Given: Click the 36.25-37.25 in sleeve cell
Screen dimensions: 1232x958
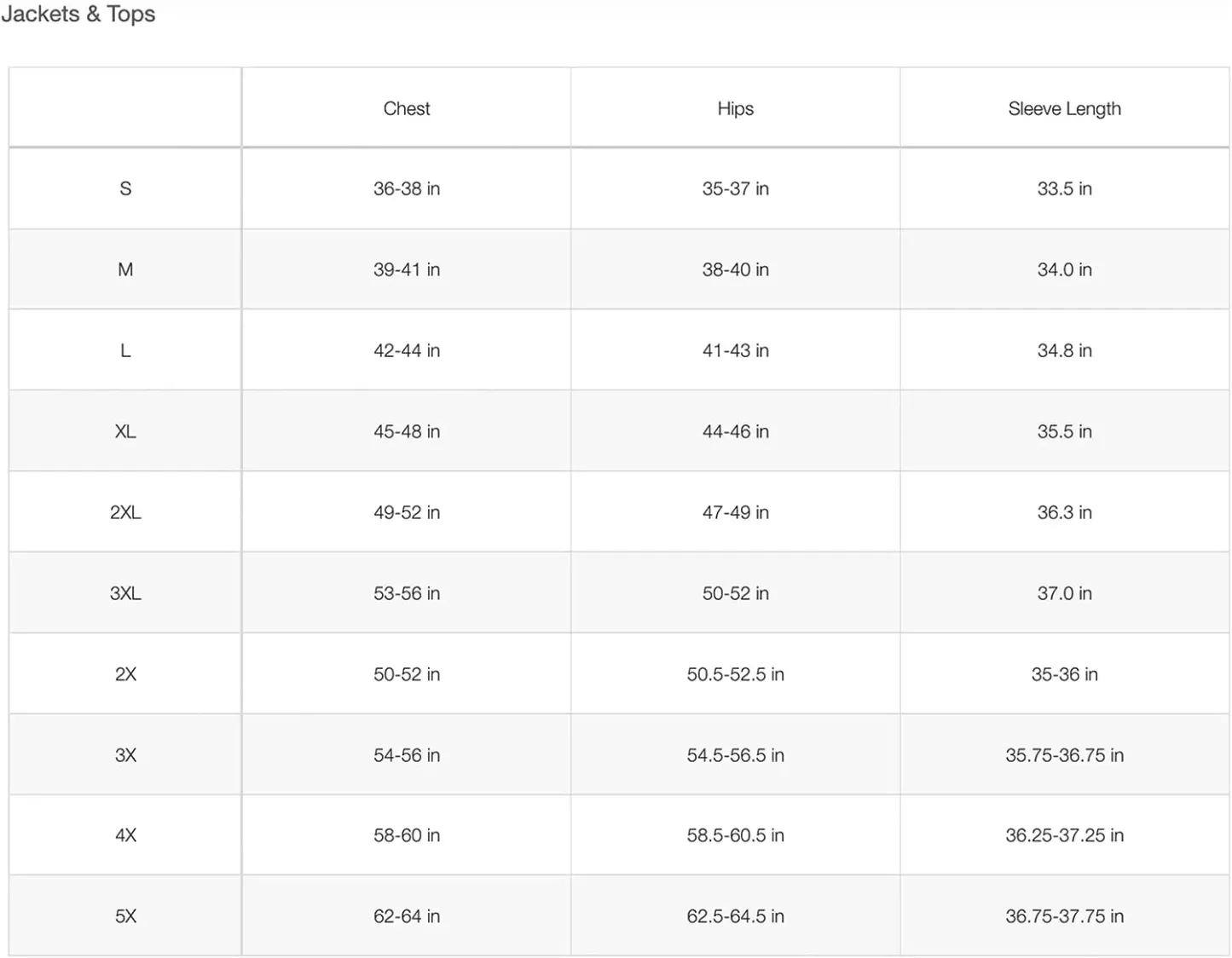Looking at the screenshot, I should (1064, 835).
